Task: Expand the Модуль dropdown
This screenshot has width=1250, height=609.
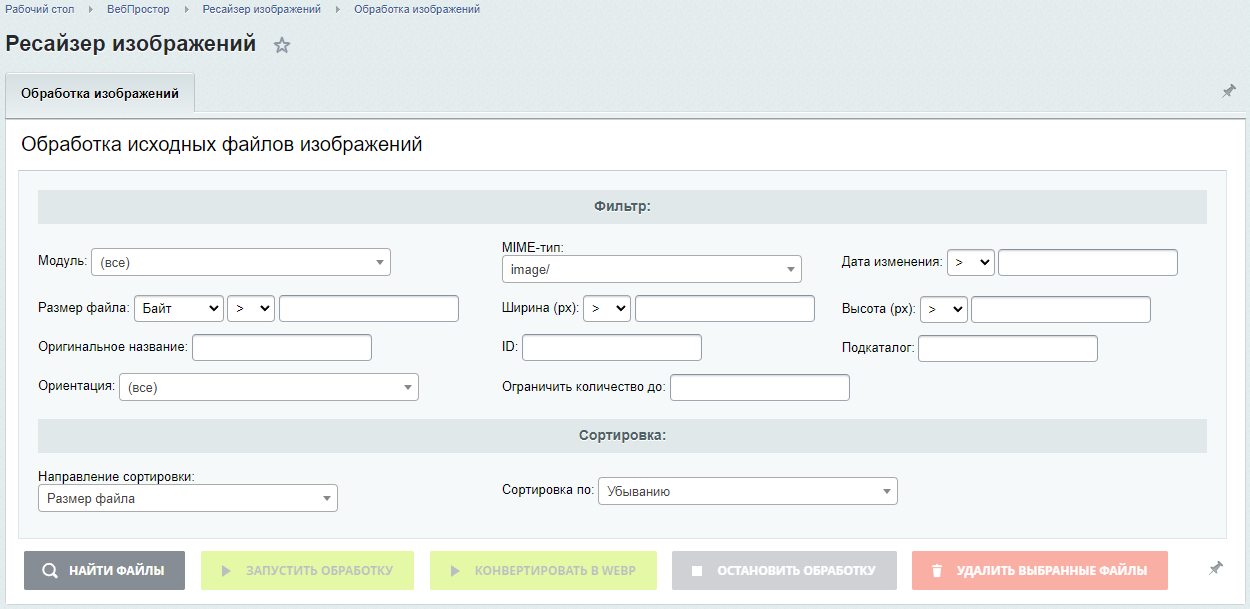Action: (241, 262)
